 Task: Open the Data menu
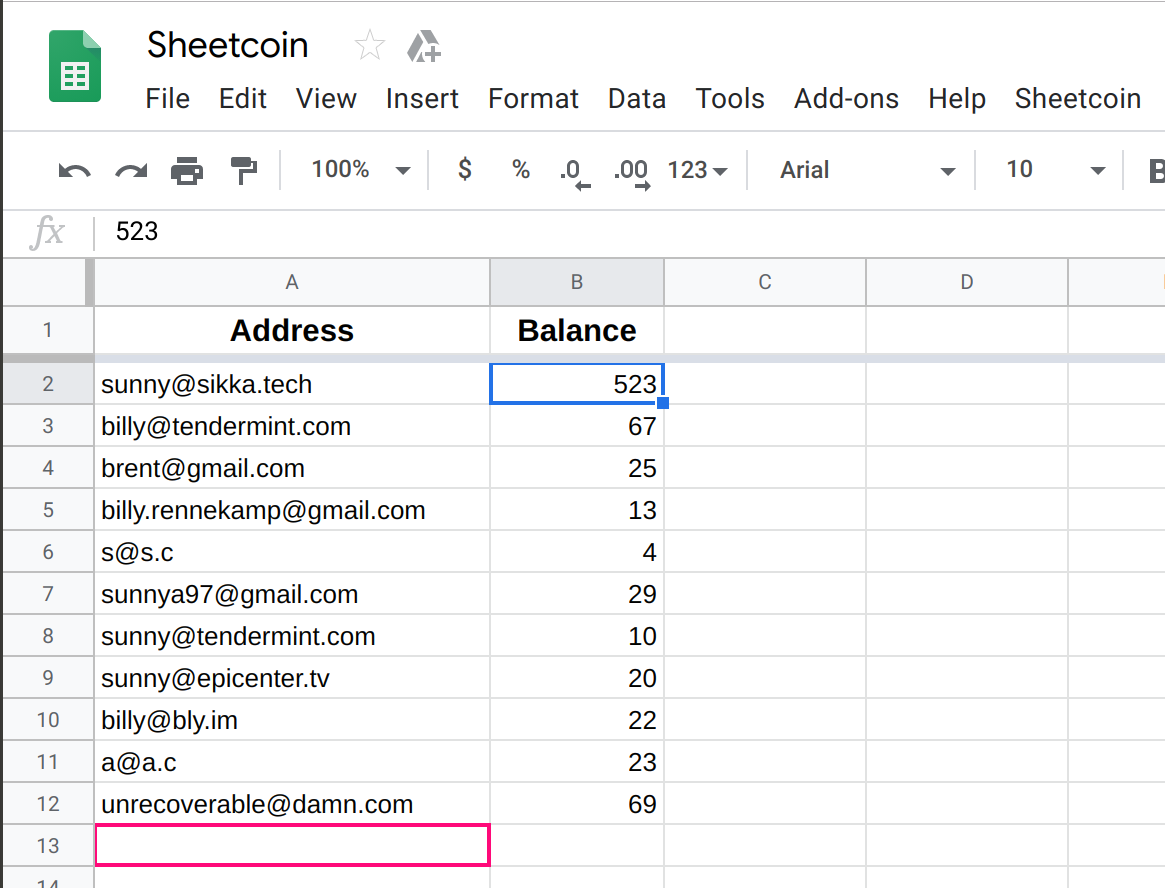pyautogui.click(x=637, y=99)
